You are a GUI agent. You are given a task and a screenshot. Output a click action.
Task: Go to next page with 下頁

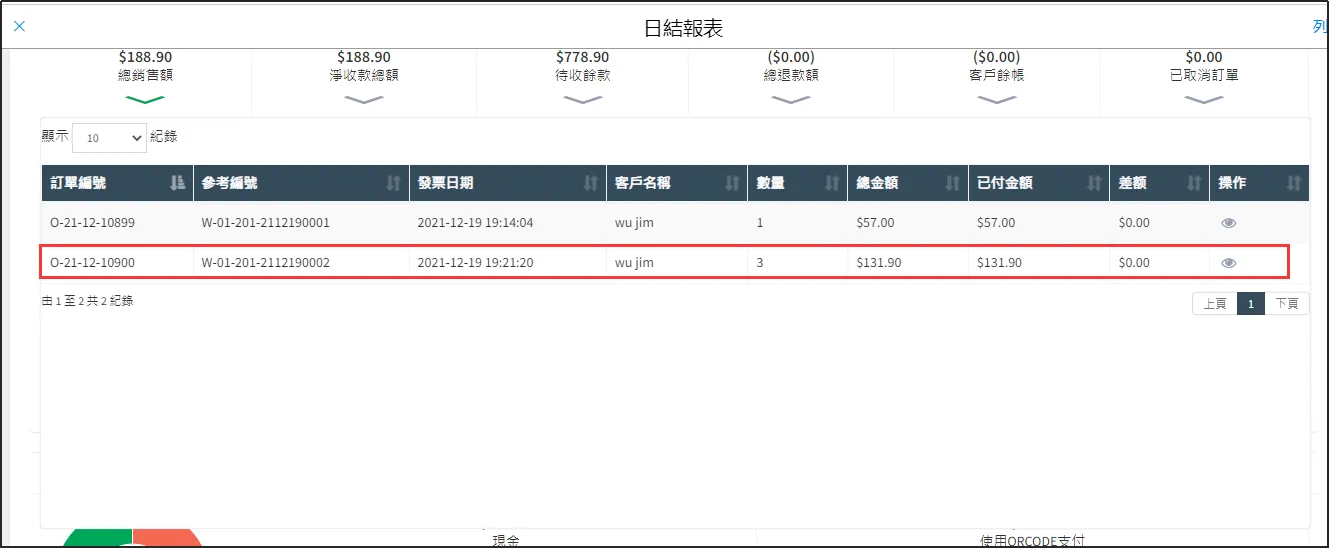coord(1287,304)
